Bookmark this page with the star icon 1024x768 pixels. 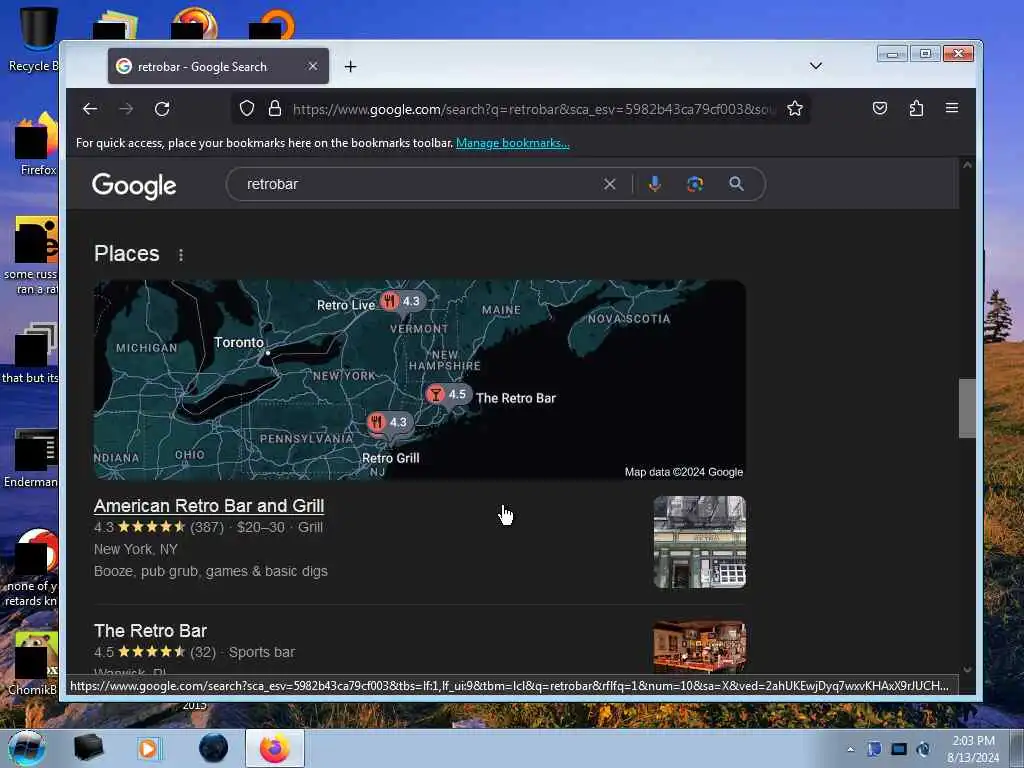click(795, 108)
